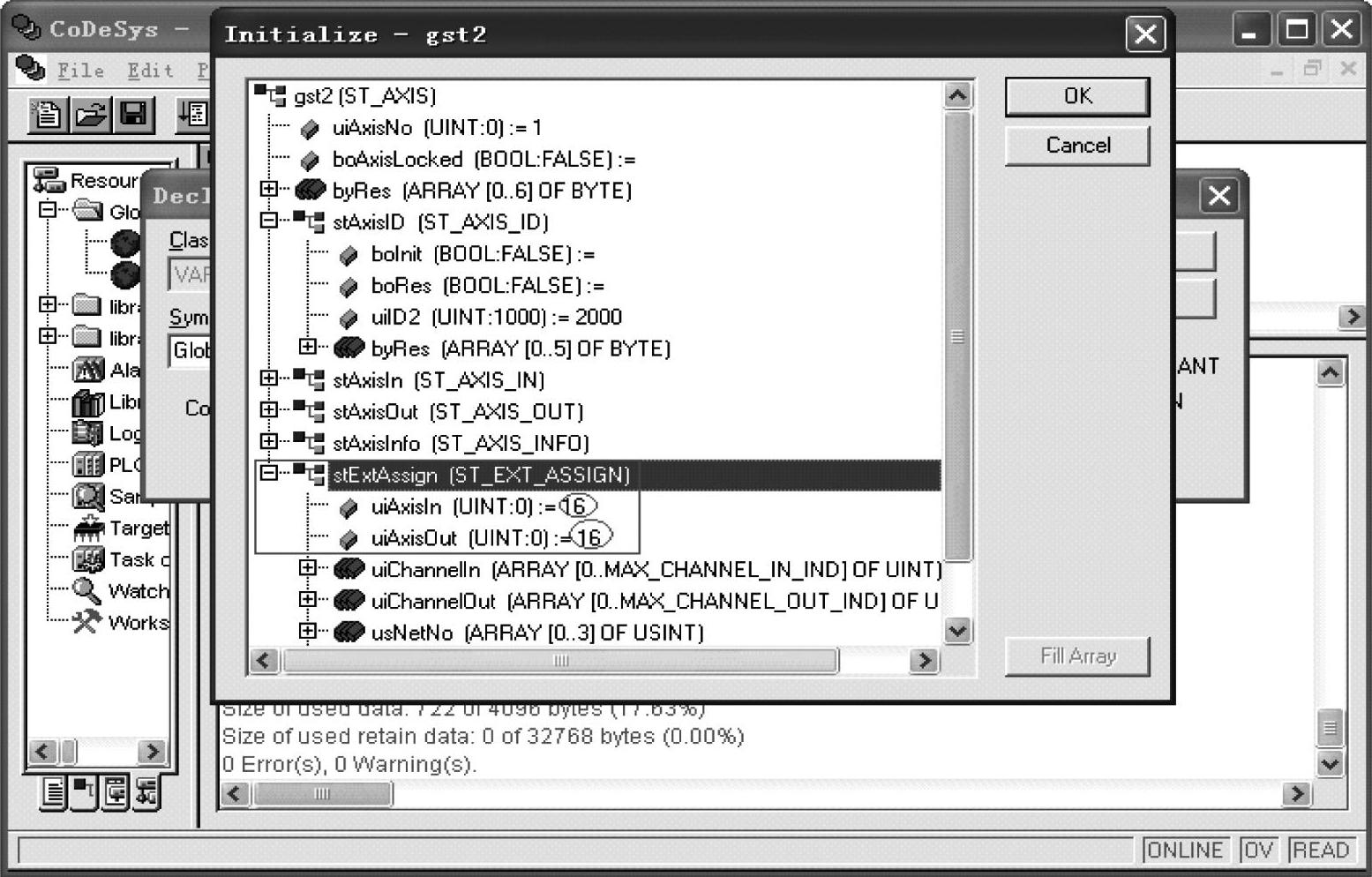Click the Initialize tree scroll-right arrow
The height and width of the screenshot is (877, 1372).
924,661
